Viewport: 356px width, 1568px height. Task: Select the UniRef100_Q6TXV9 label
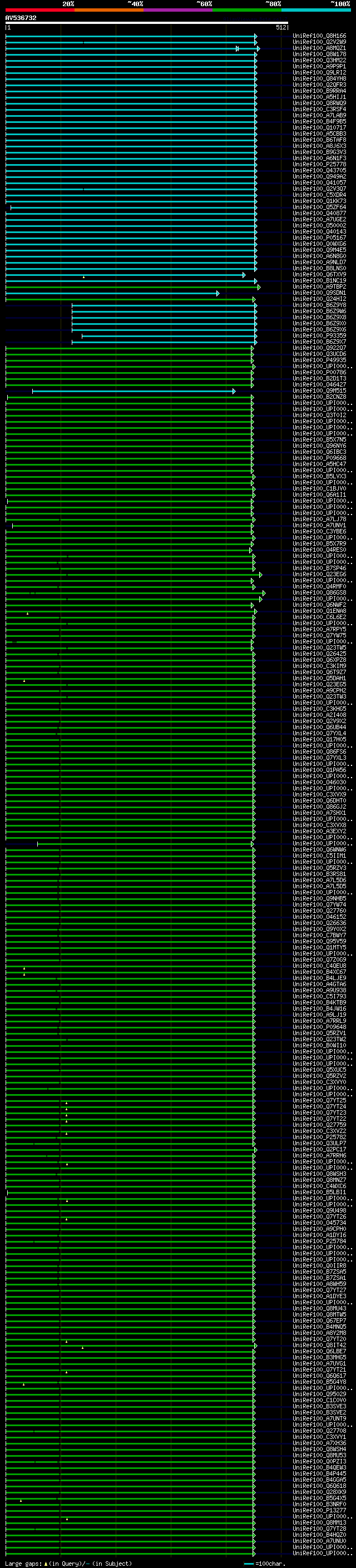pos(319,275)
